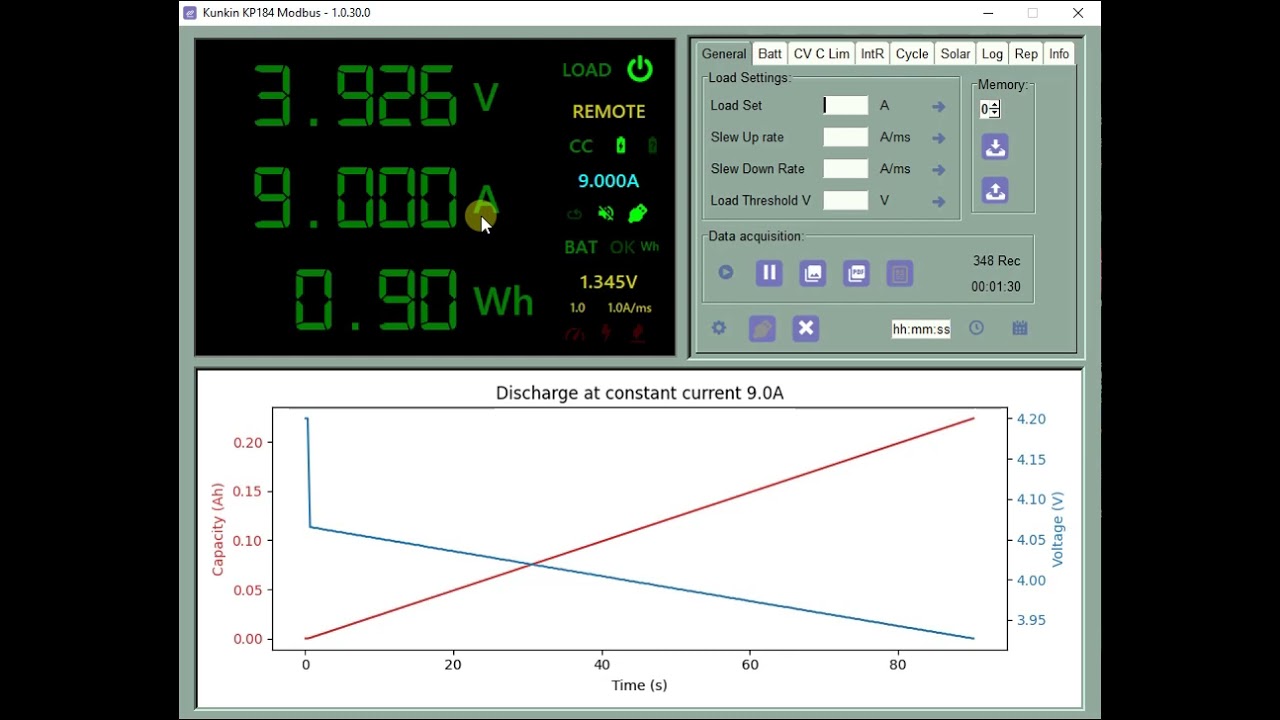1280x720 pixels.
Task: Adjust the Memory slot spinner
Action: 990,109
